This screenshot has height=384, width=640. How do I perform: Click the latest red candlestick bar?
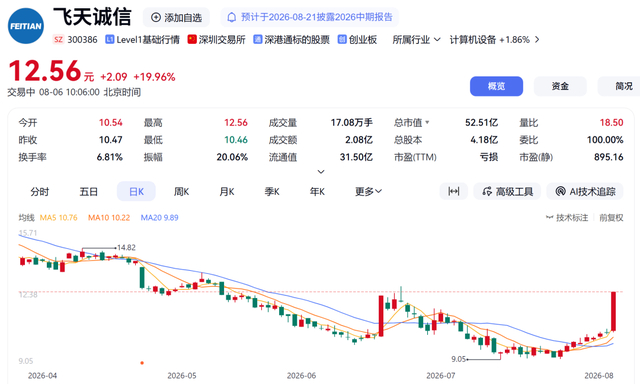[613, 311]
